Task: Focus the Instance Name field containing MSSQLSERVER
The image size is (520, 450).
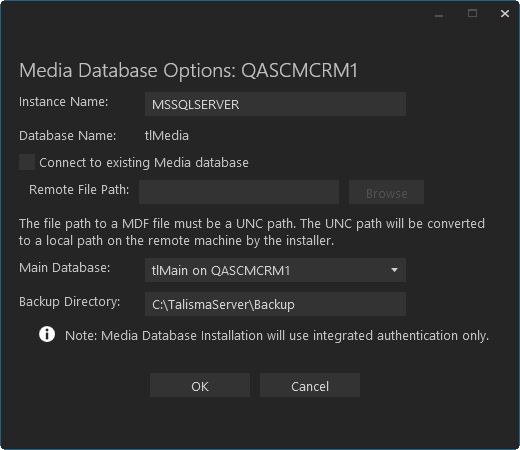Action: tap(275, 104)
